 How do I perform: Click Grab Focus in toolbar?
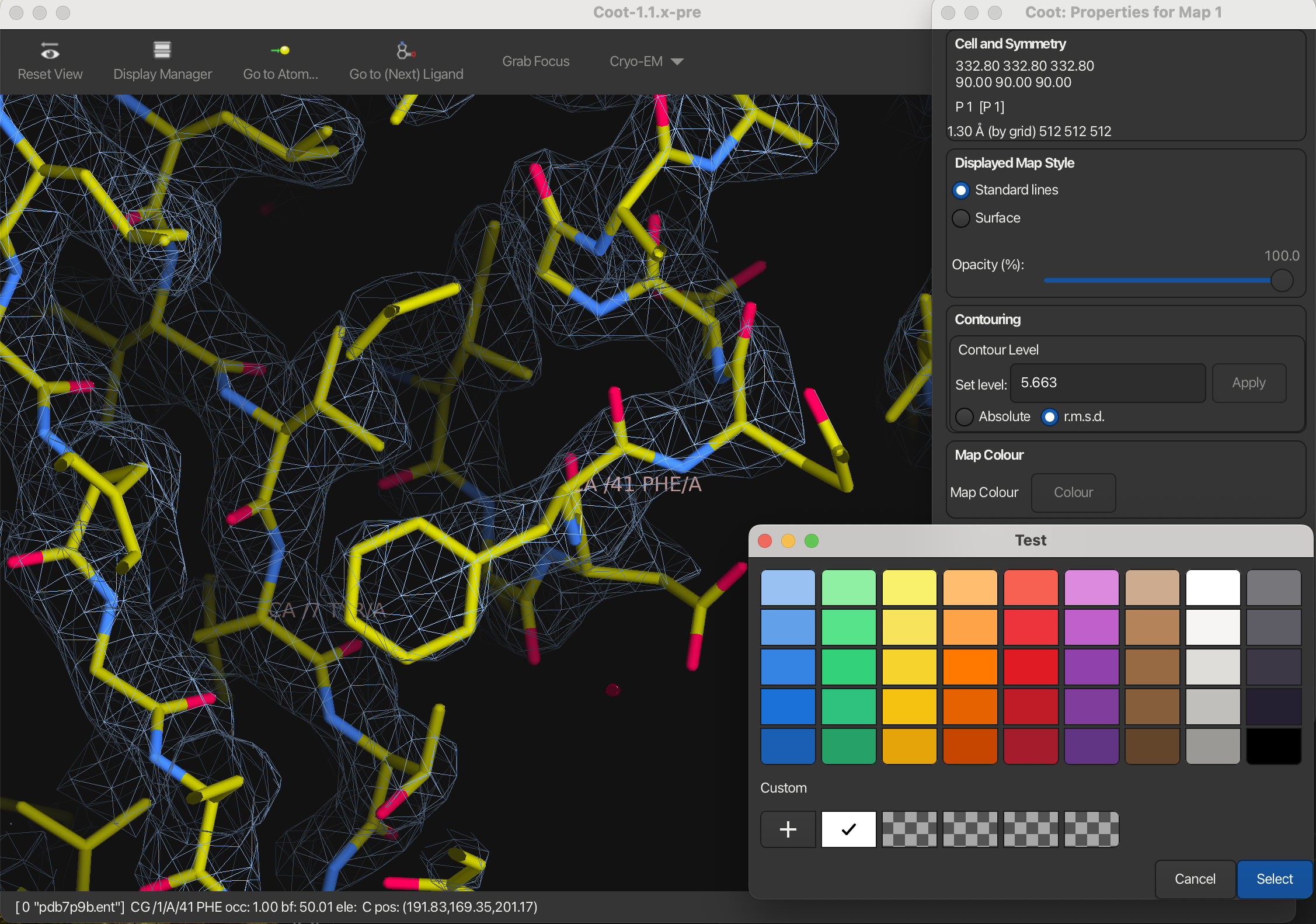pyautogui.click(x=535, y=61)
